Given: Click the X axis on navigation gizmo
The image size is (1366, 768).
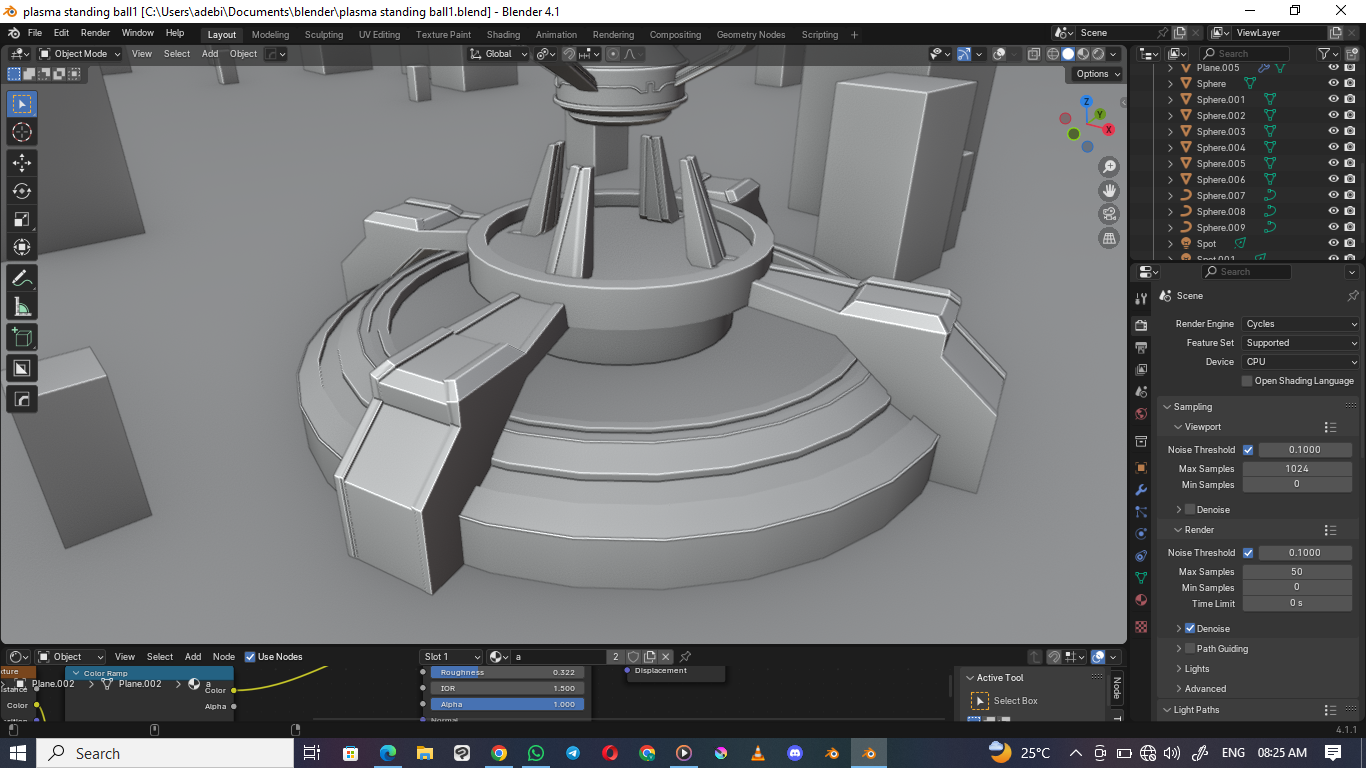Looking at the screenshot, I should 1108,130.
